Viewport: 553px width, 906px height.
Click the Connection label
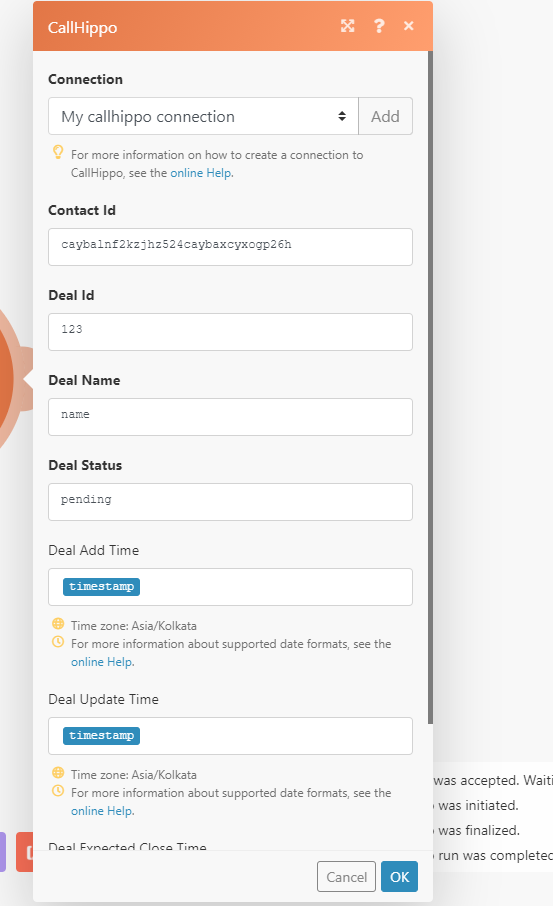86,79
